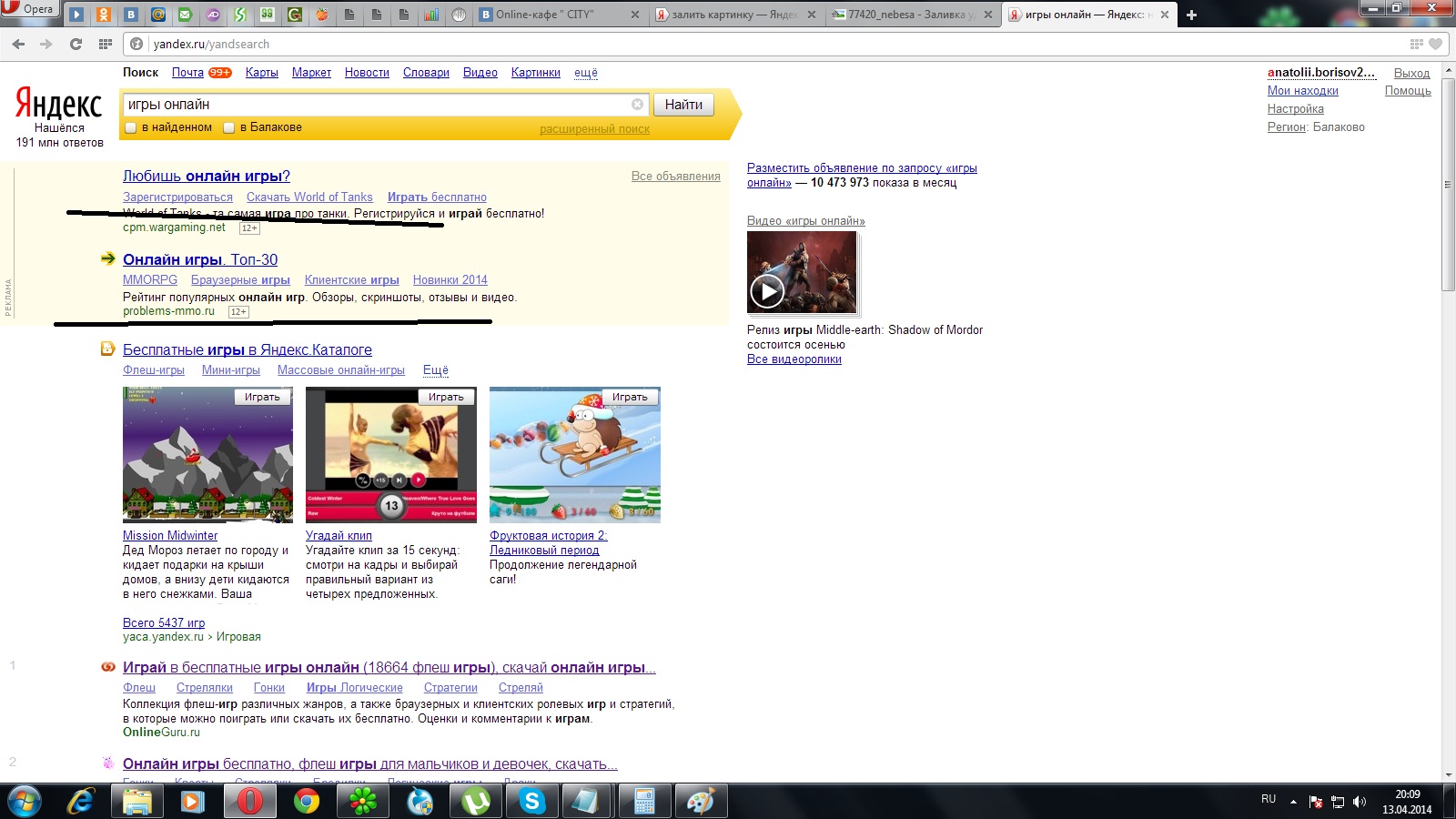Open the green envelope mail pinned tab
Image resolution: width=1456 pixels, height=819 pixels.
(x=186, y=15)
